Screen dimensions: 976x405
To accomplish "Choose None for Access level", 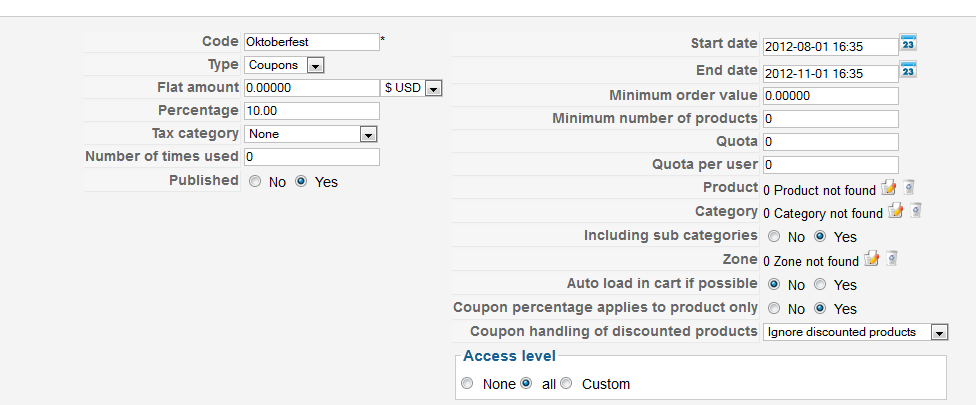I will point(467,383).
